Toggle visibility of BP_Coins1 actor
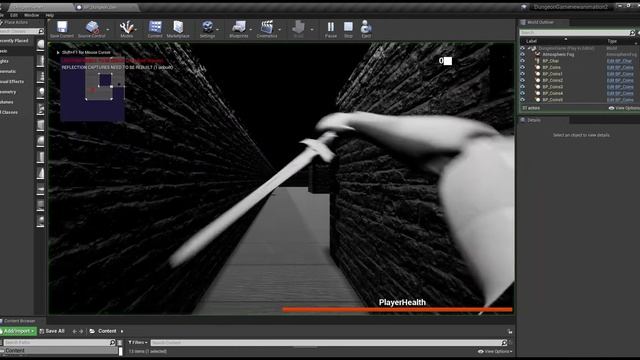 point(522,74)
